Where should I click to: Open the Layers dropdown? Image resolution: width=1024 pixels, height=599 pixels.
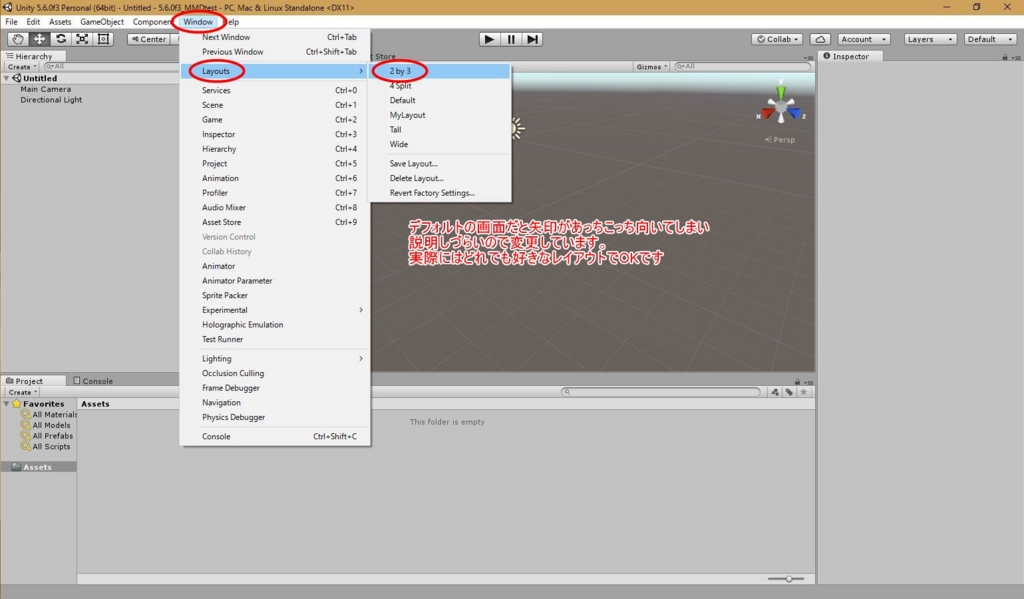930,39
